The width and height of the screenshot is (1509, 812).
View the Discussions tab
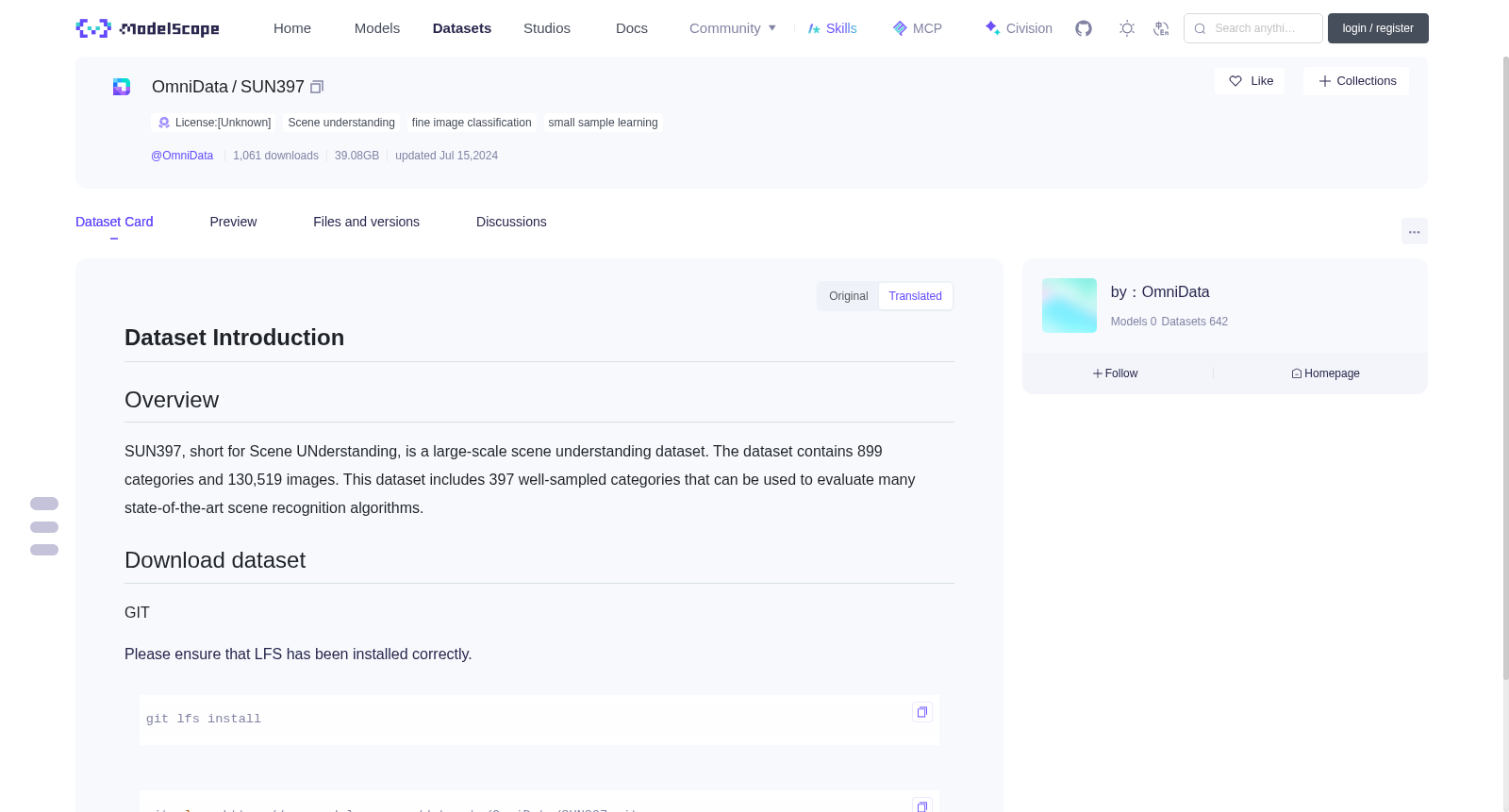tap(511, 222)
